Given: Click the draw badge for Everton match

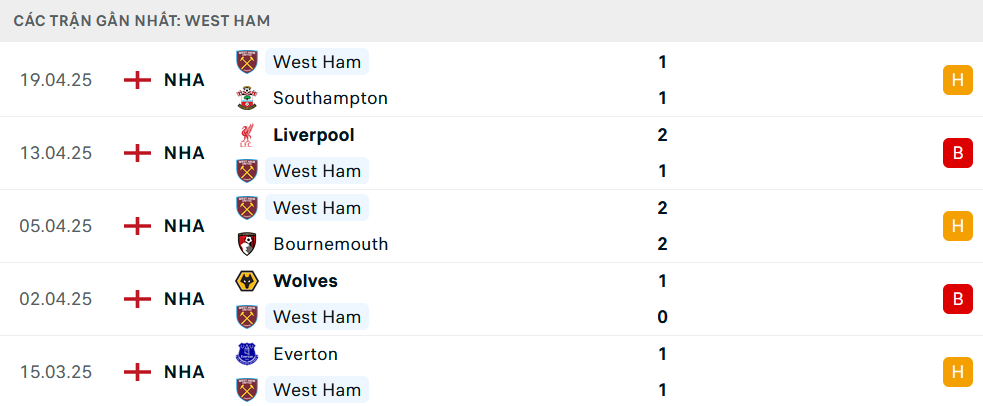Looking at the screenshot, I should click(x=957, y=372).
